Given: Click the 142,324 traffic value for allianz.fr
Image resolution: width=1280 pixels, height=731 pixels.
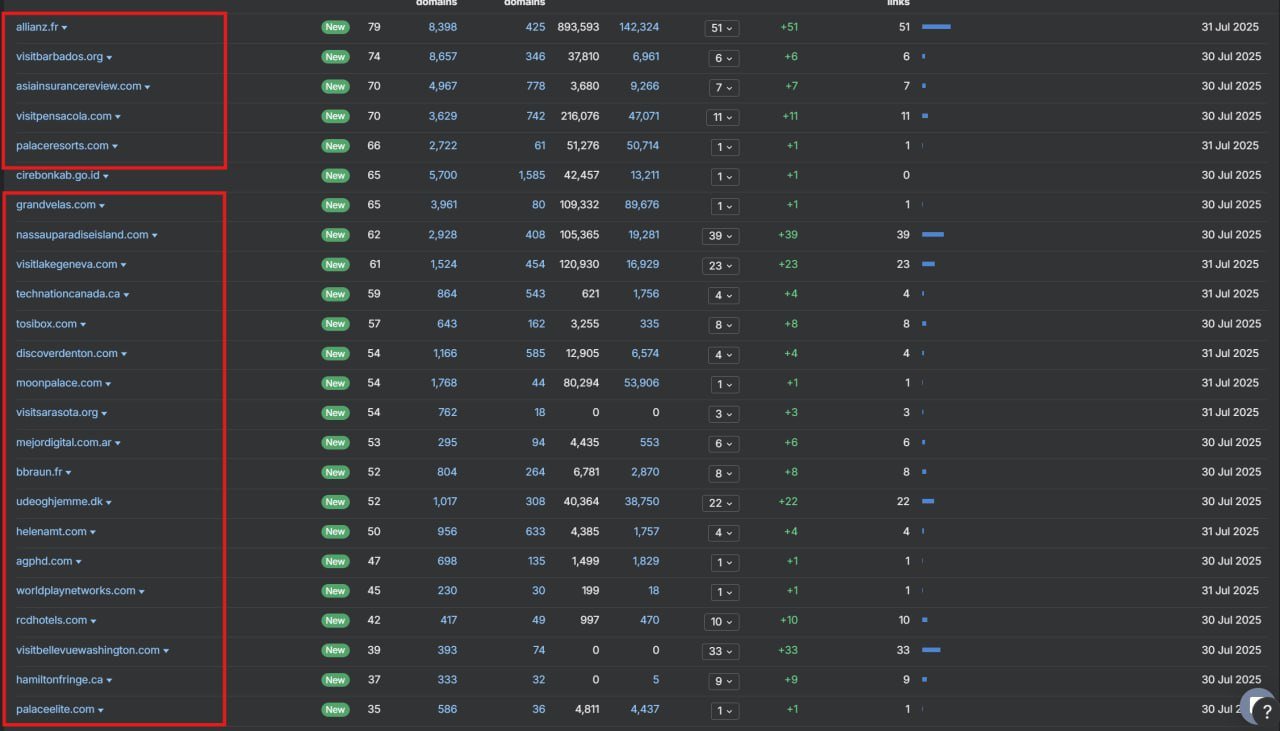Looking at the screenshot, I should click(x=638, y=27).
